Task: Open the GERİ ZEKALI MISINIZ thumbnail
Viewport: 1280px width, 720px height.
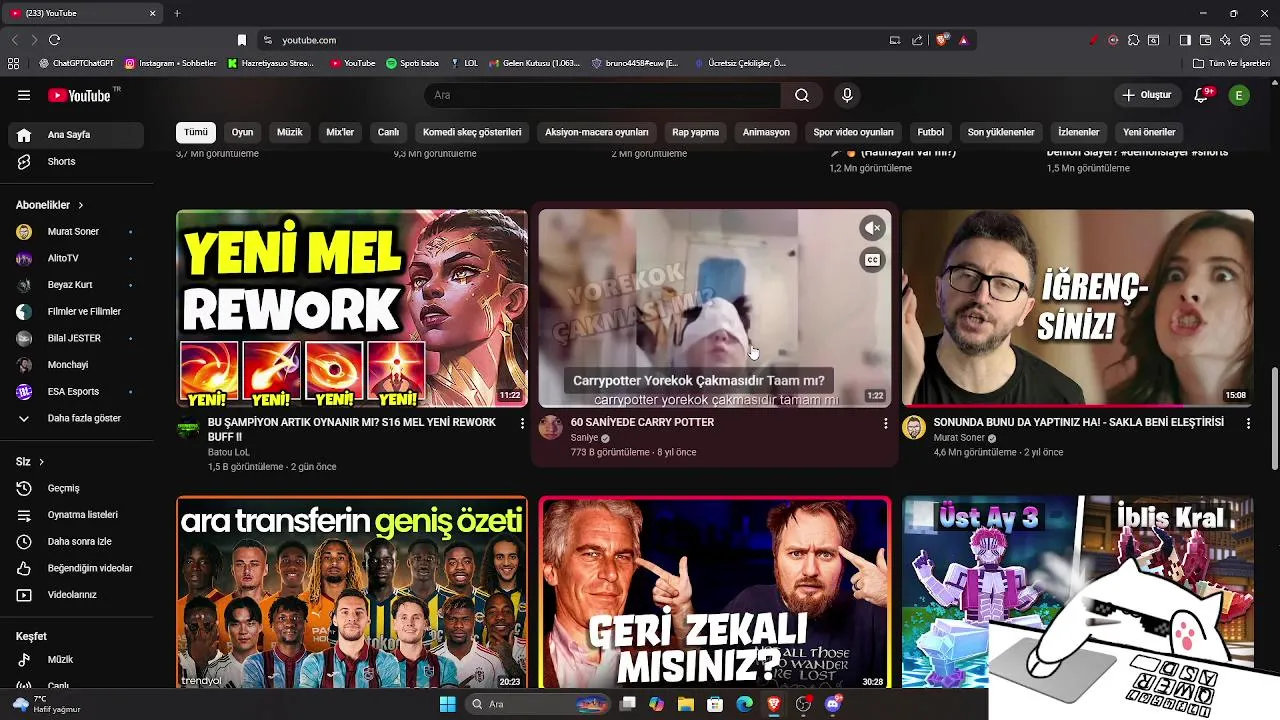Action: tap(715, 593)
